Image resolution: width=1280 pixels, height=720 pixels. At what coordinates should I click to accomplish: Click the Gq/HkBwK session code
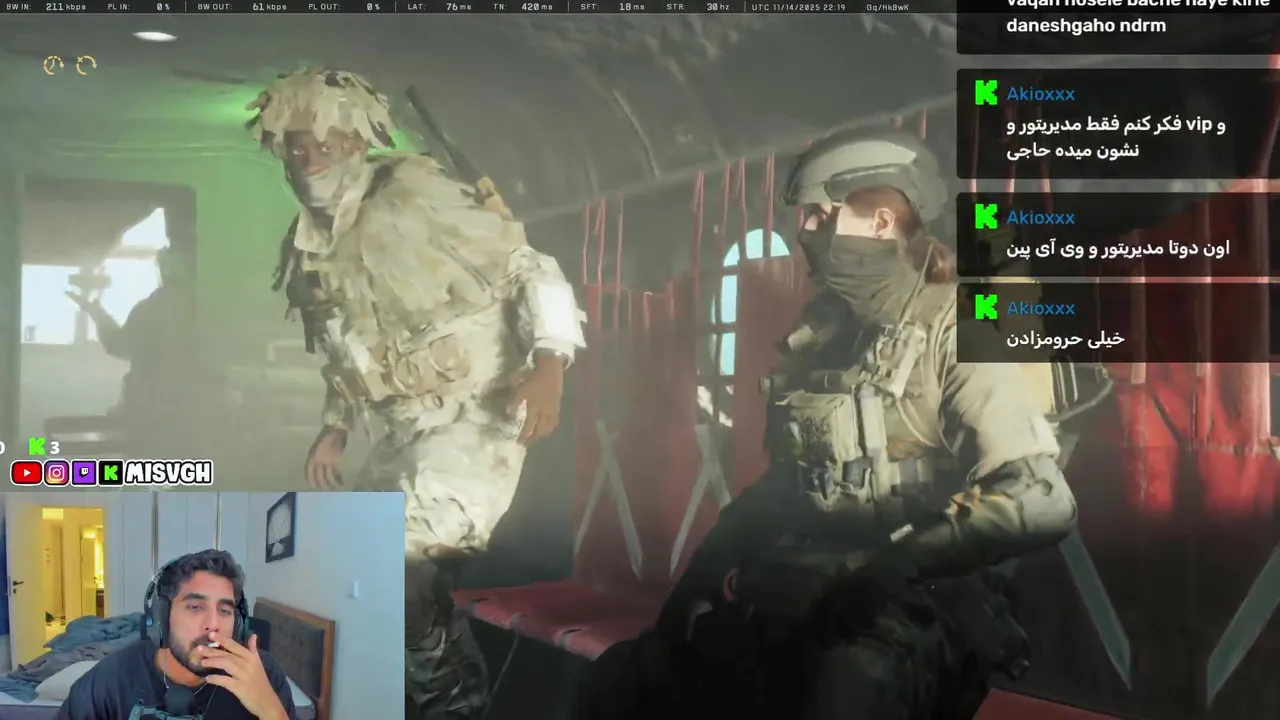pos(887,6)
